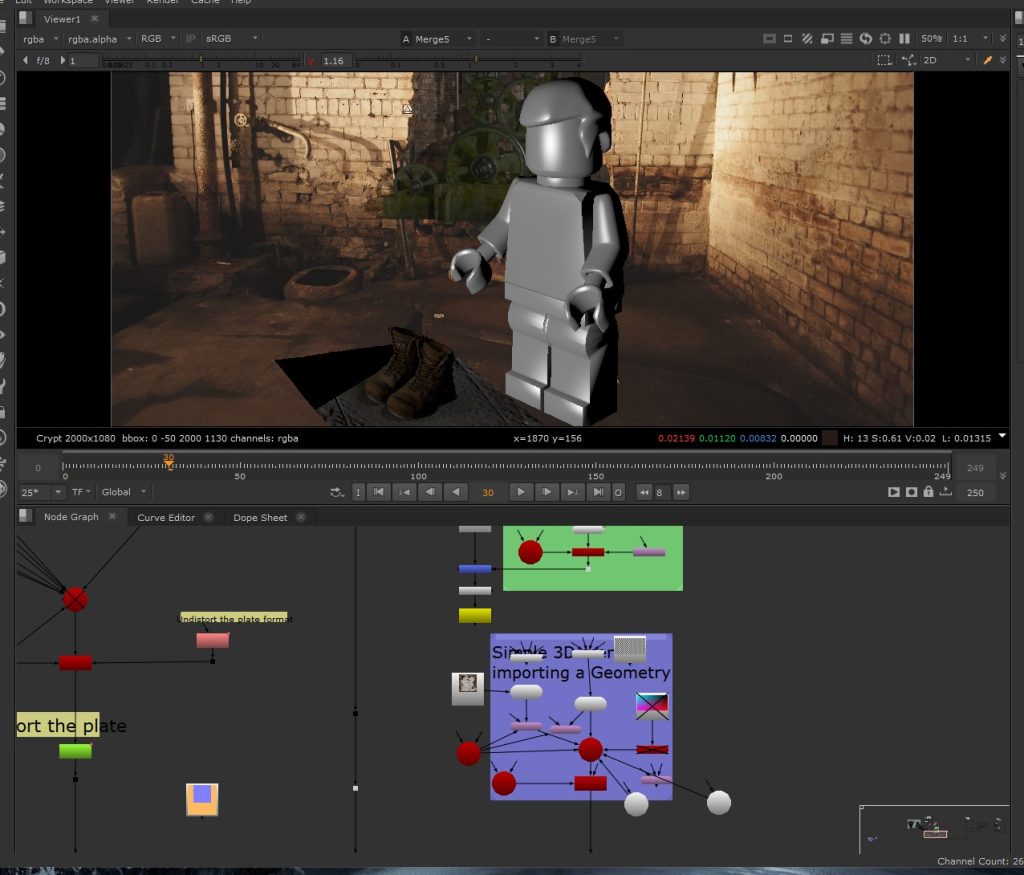Click the gain value field showing 1
Image resolution: width=1024 pixels, height=875 pixels.
84,61
